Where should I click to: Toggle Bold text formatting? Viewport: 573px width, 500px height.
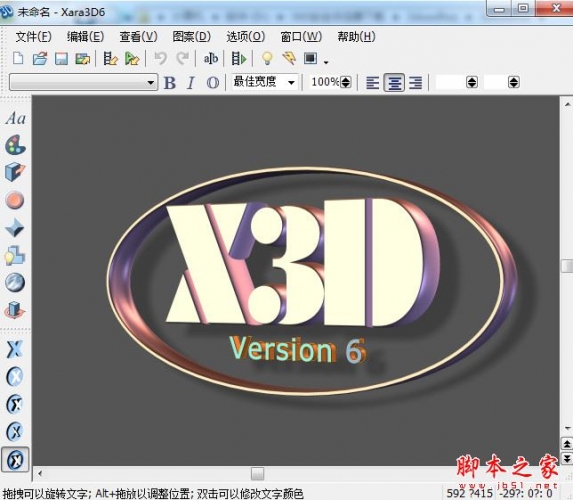click(x=170, y=83)
